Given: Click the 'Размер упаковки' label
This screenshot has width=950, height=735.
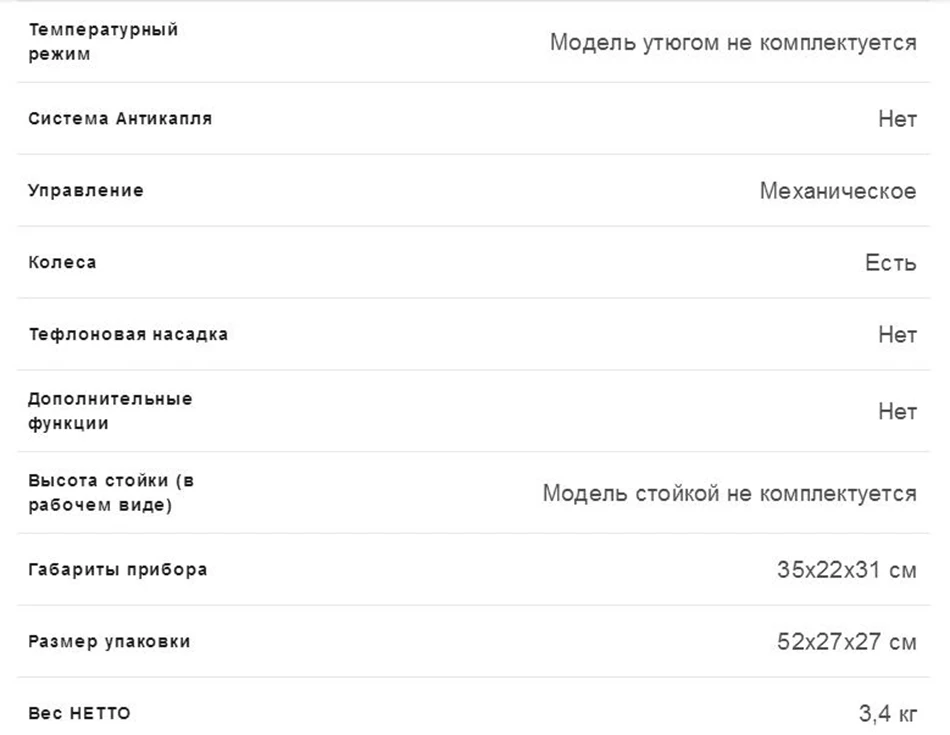Looking at the screenshot, I should (x=109, y=642).
